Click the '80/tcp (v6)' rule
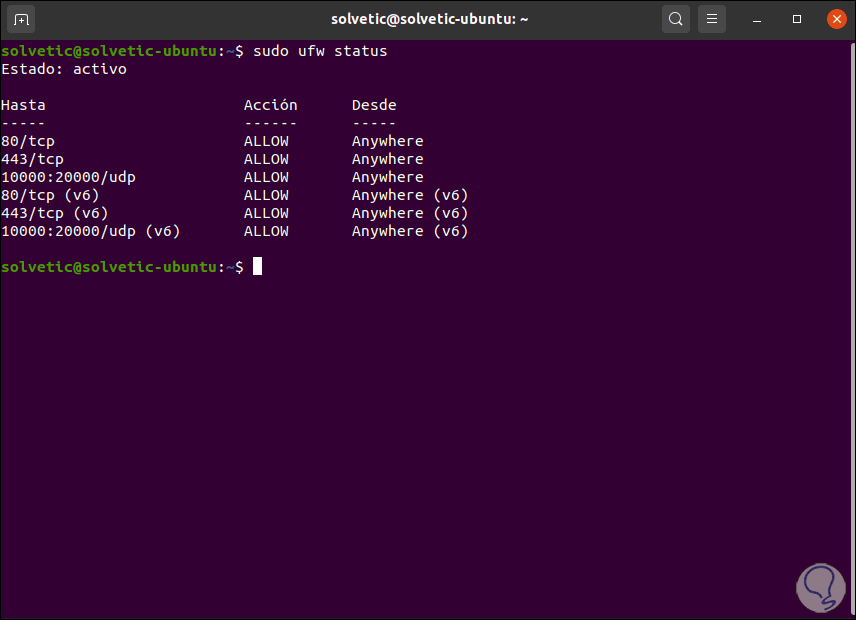856x620 pixels. point(50,195)
